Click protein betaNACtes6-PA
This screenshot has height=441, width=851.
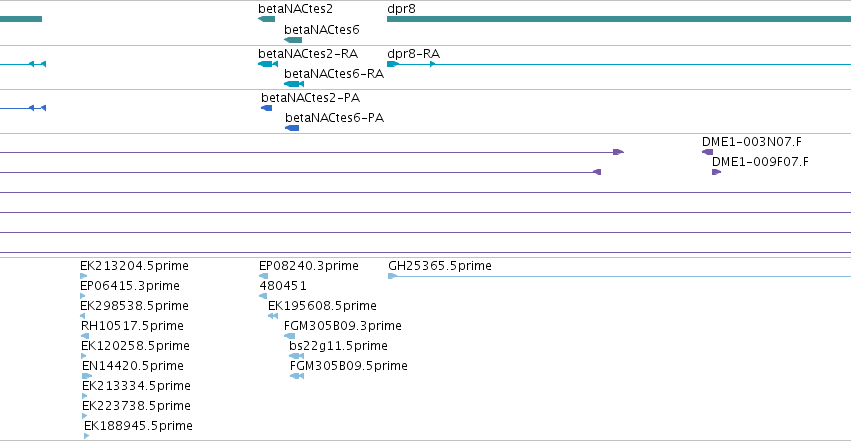tap(292, 128)
